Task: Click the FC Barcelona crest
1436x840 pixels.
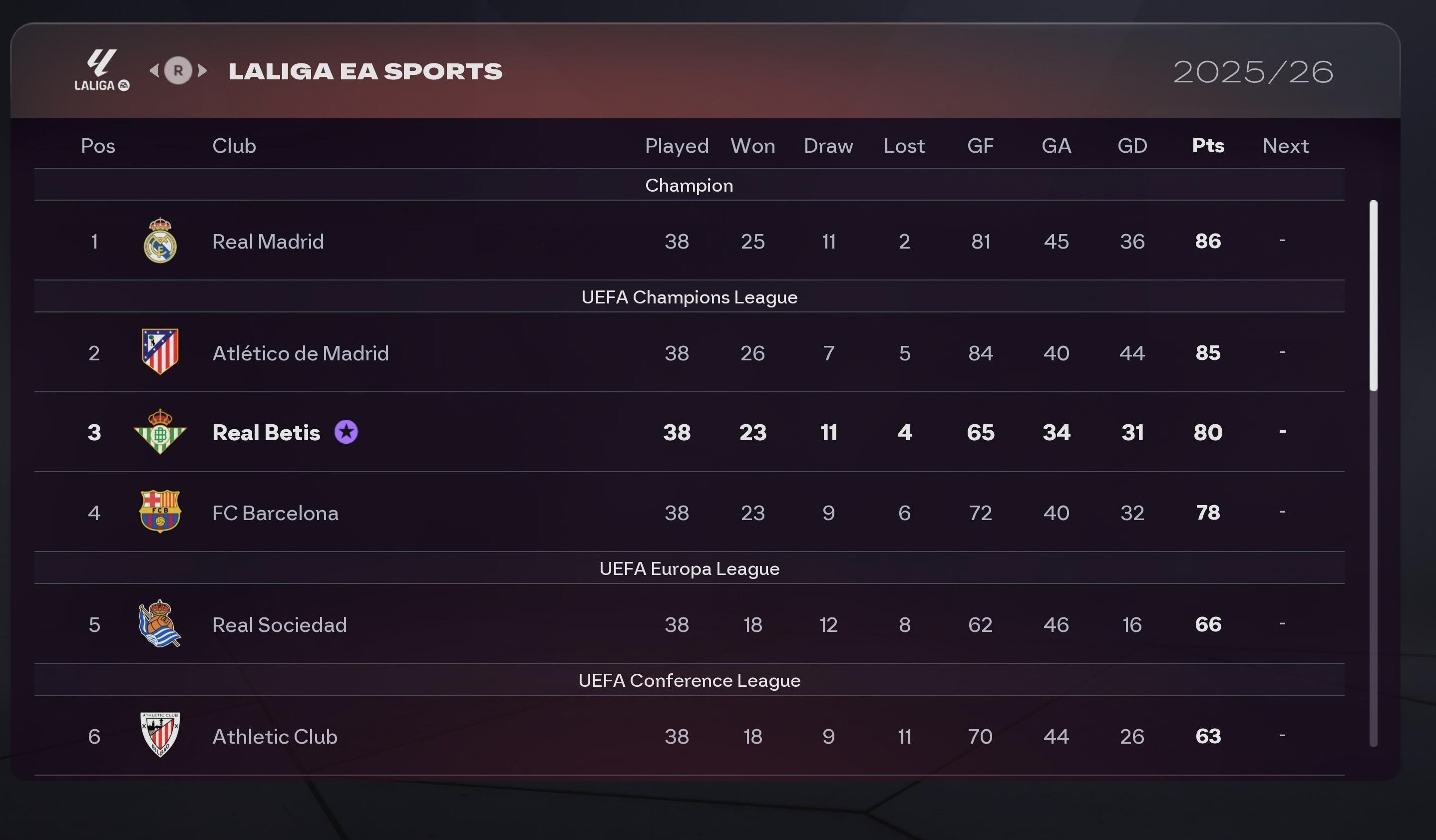Action: point(160,512)
